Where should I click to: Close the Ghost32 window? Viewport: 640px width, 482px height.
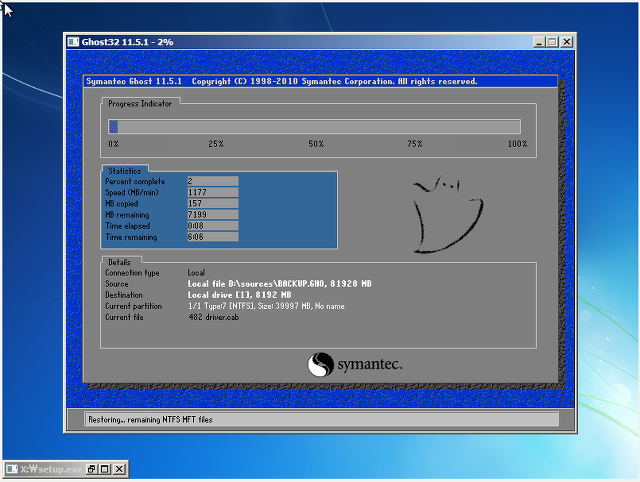(567, 42)
